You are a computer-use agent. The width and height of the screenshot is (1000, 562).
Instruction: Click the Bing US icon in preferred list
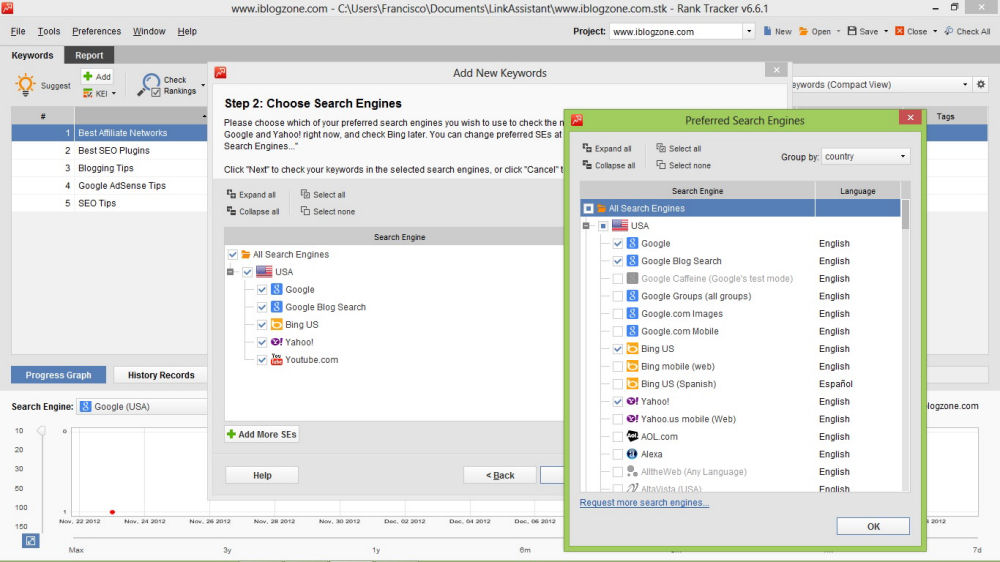click(632, 348)
